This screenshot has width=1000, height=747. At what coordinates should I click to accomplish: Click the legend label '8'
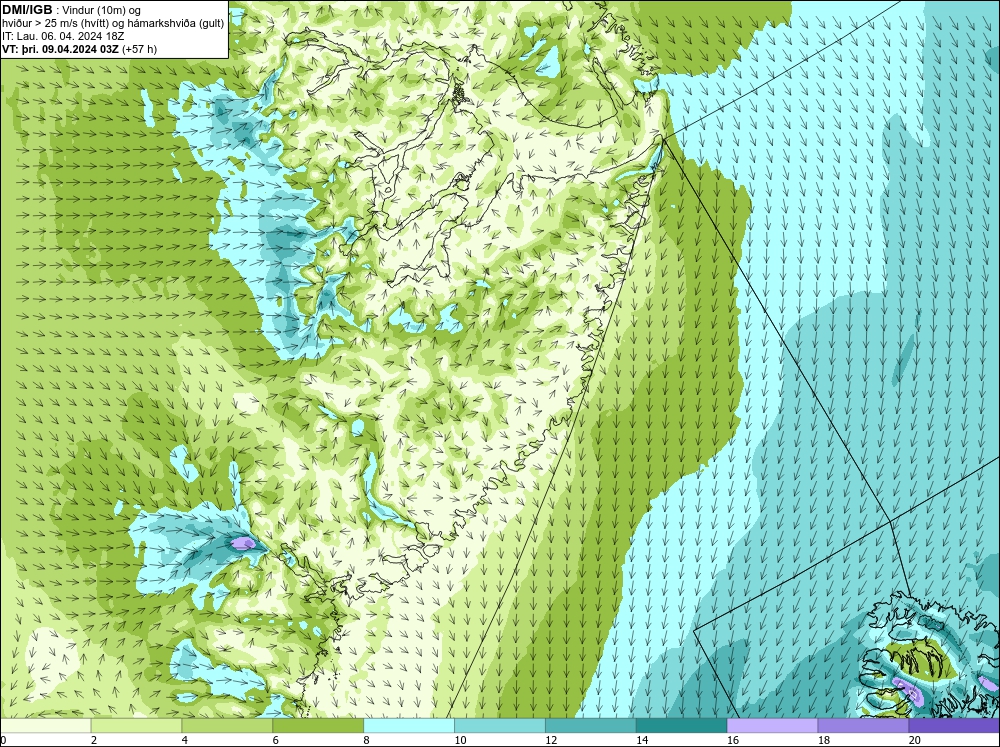point(366,740)
